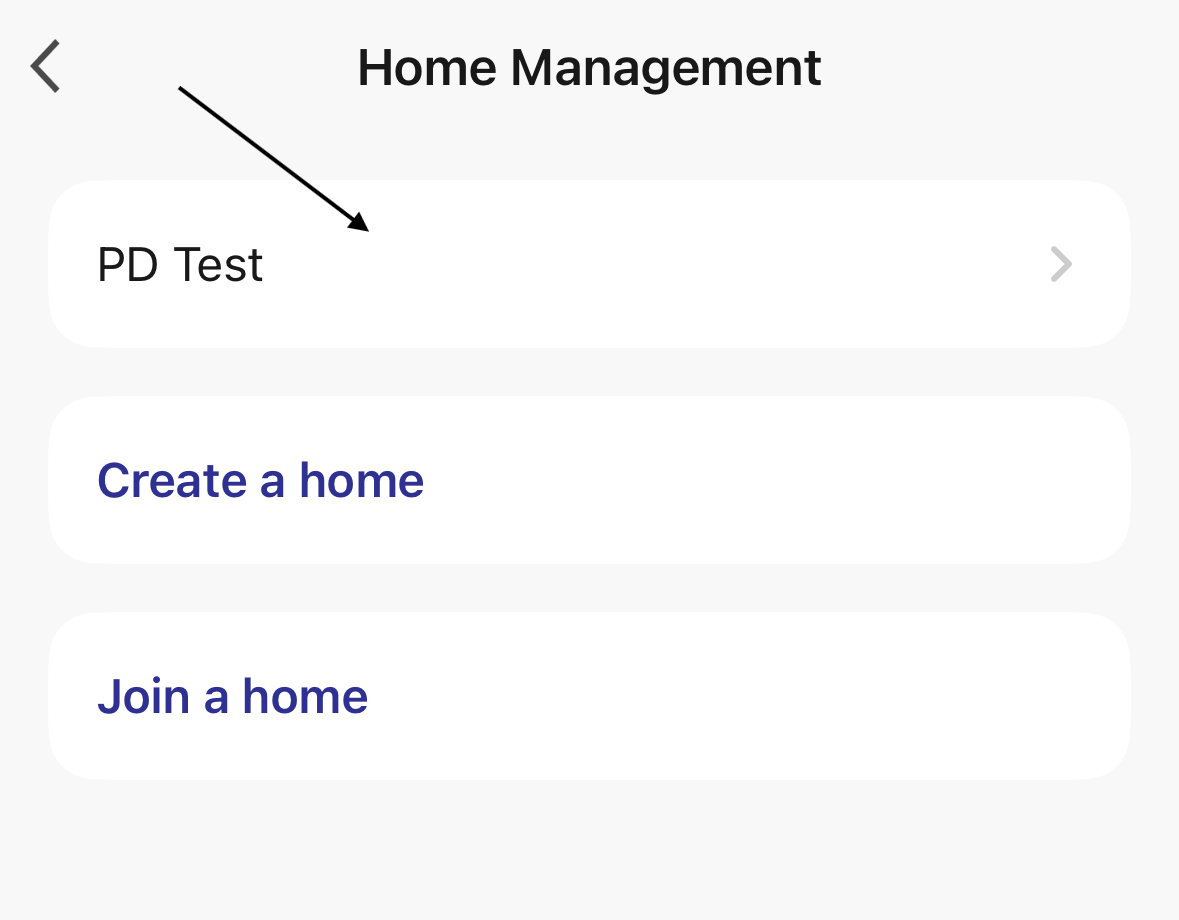The image size is (1179, 920).
Task: Tap the back arrow icon
Action: 46,67
